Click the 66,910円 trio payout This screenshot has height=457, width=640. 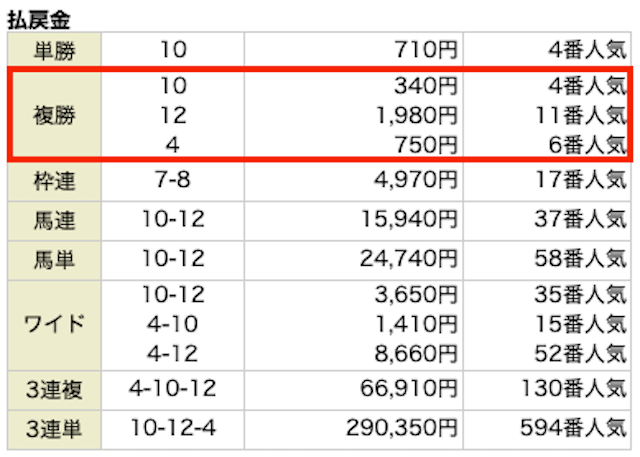409,388
